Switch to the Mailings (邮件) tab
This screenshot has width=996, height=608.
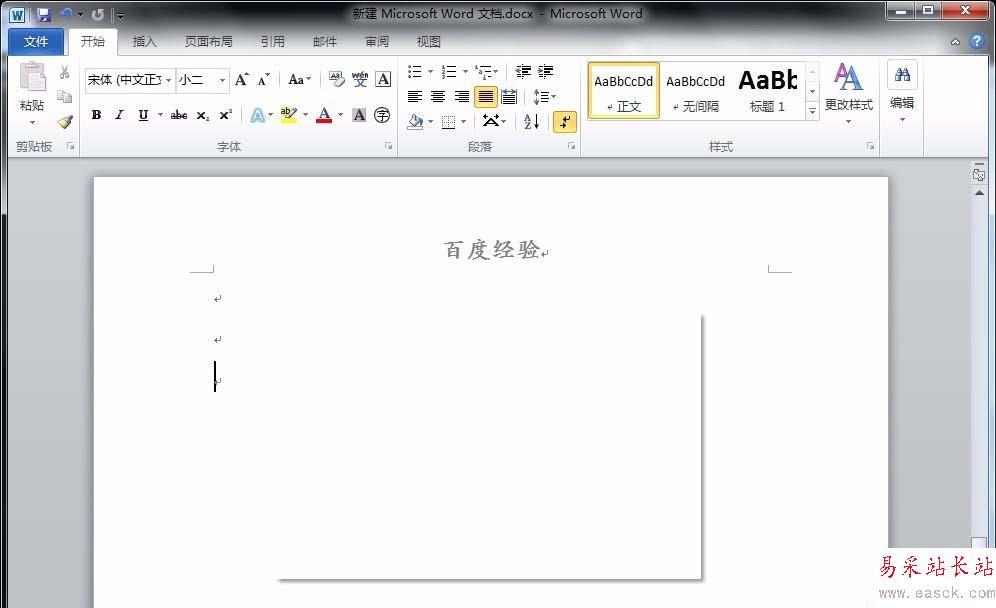tap(325, 41)
